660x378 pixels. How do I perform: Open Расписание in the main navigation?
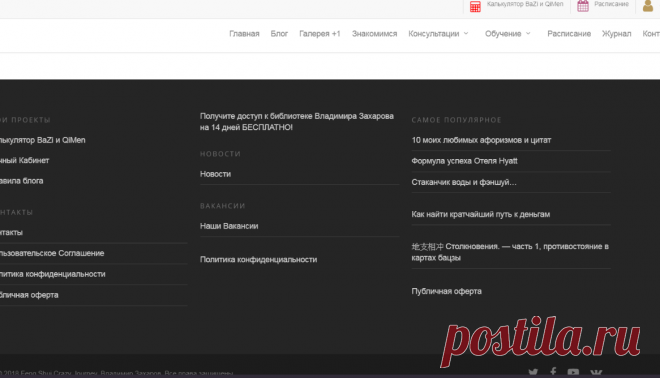pos(569,34)
